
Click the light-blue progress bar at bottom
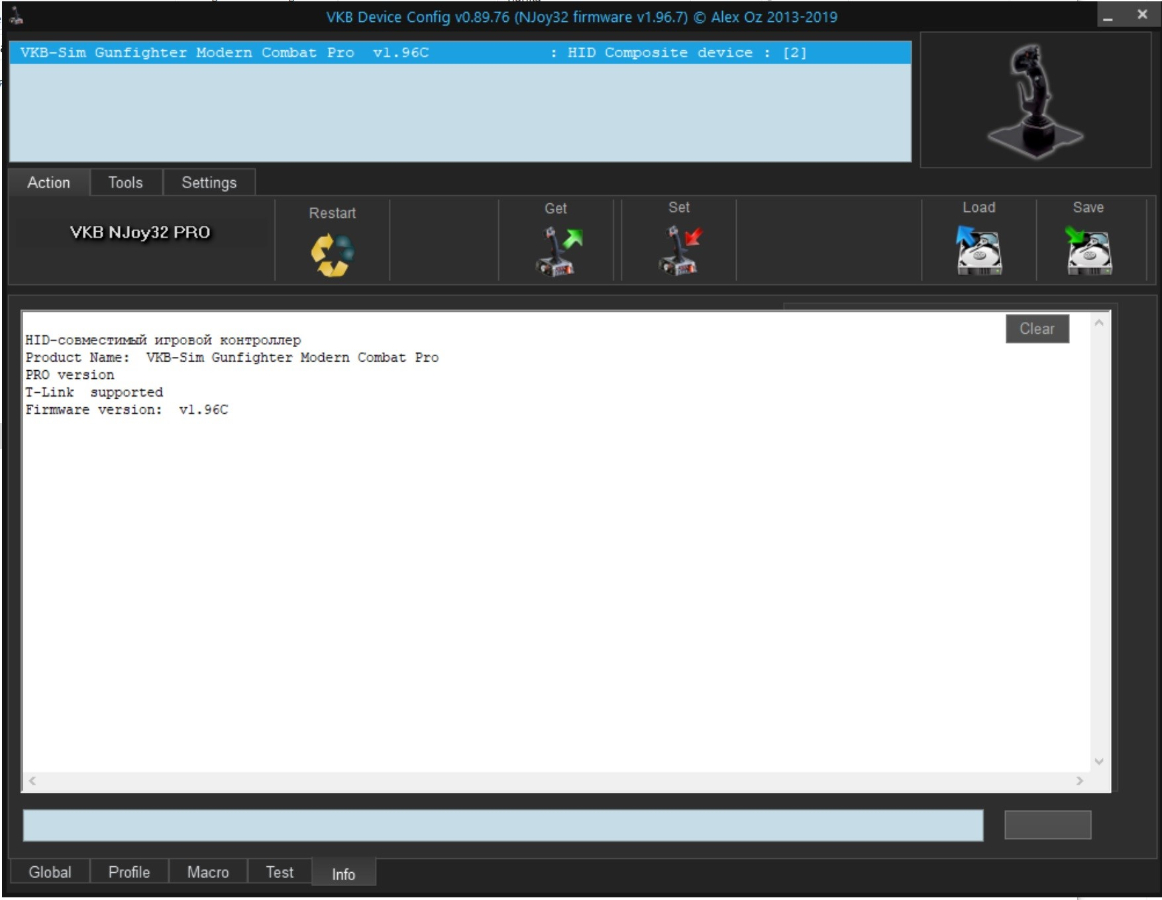point(503,825)
